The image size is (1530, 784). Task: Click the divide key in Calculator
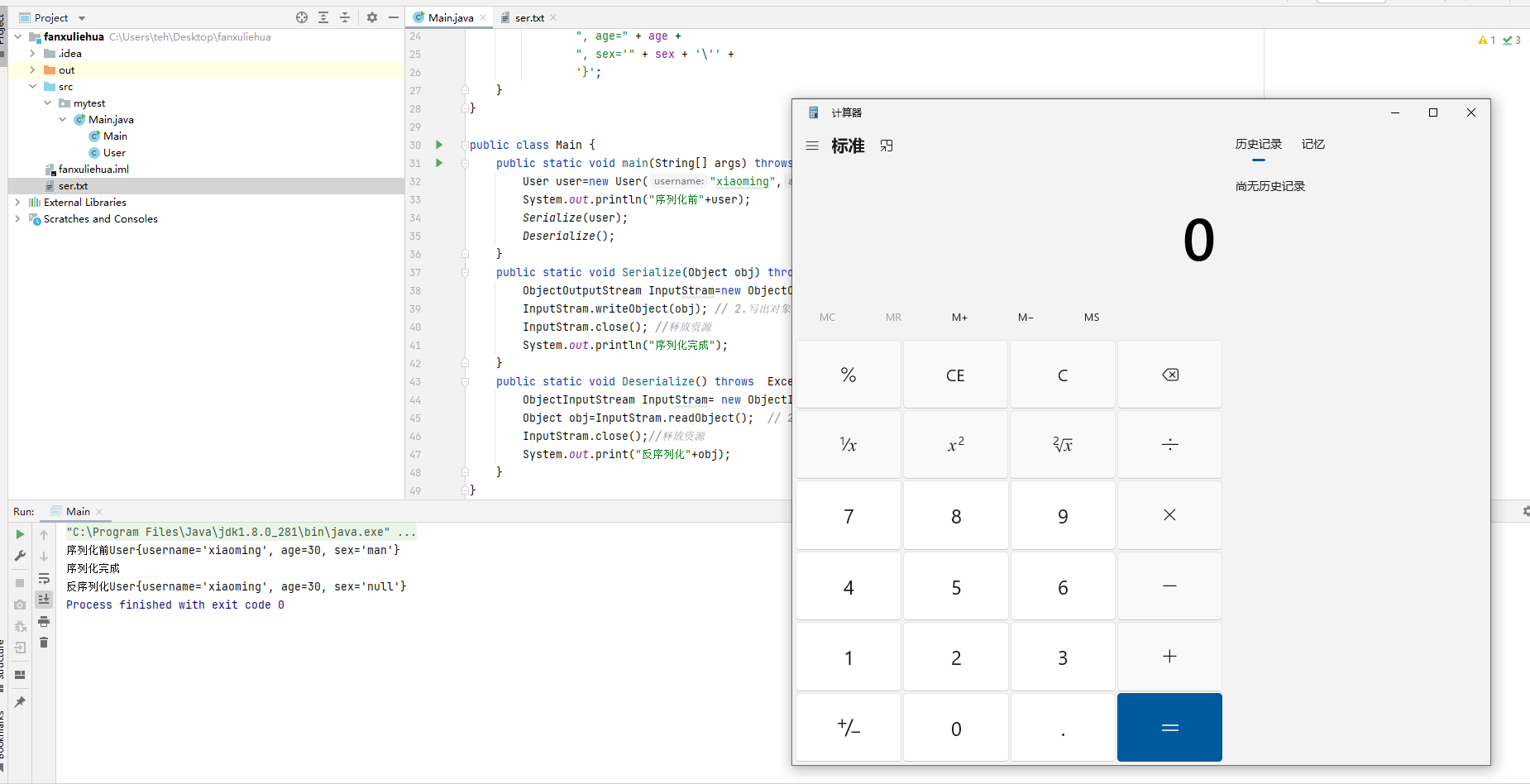pyautogui.click(x=1169, y=445)
